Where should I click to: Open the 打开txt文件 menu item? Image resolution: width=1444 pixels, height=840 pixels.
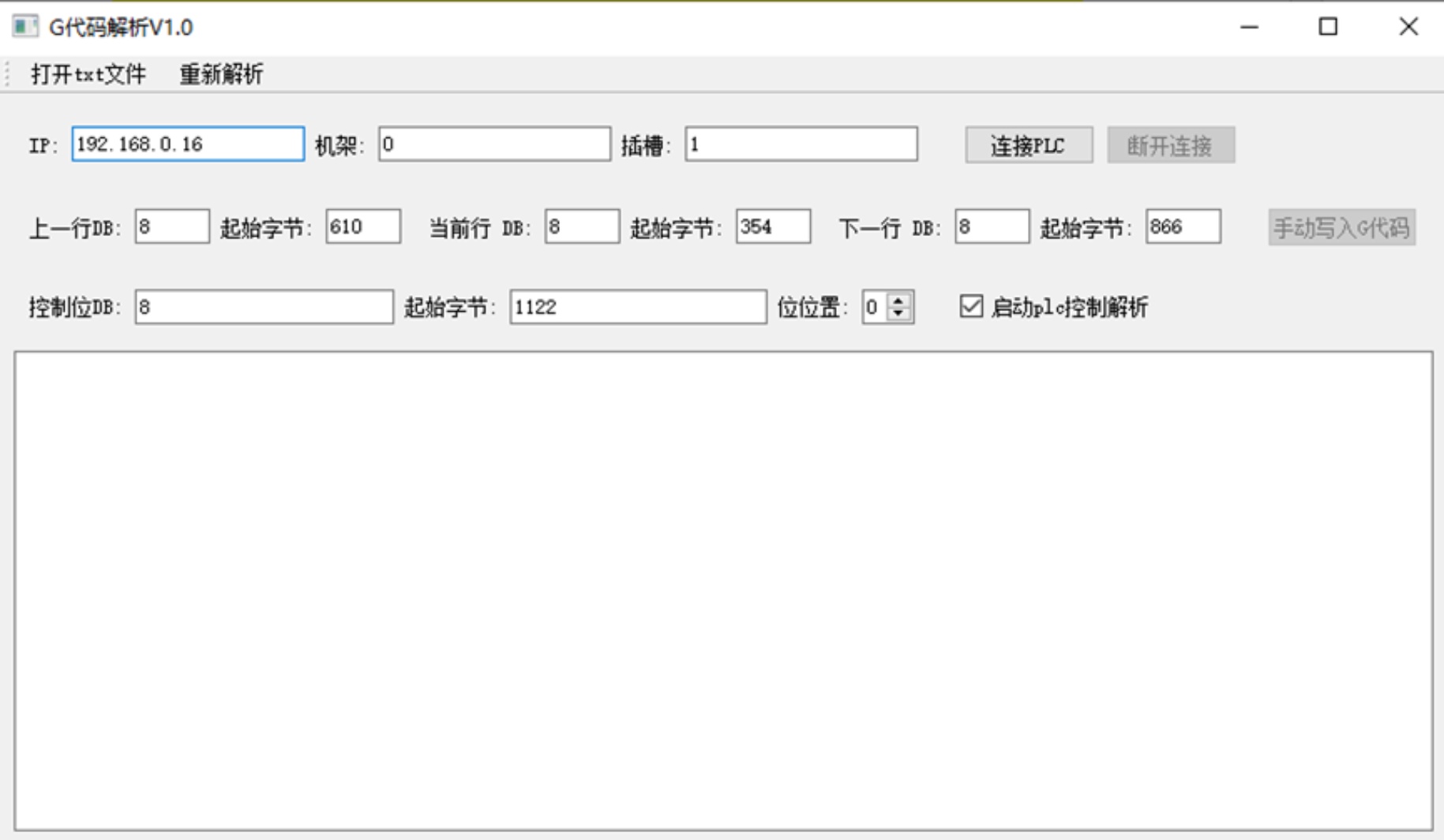click(88, 74)
